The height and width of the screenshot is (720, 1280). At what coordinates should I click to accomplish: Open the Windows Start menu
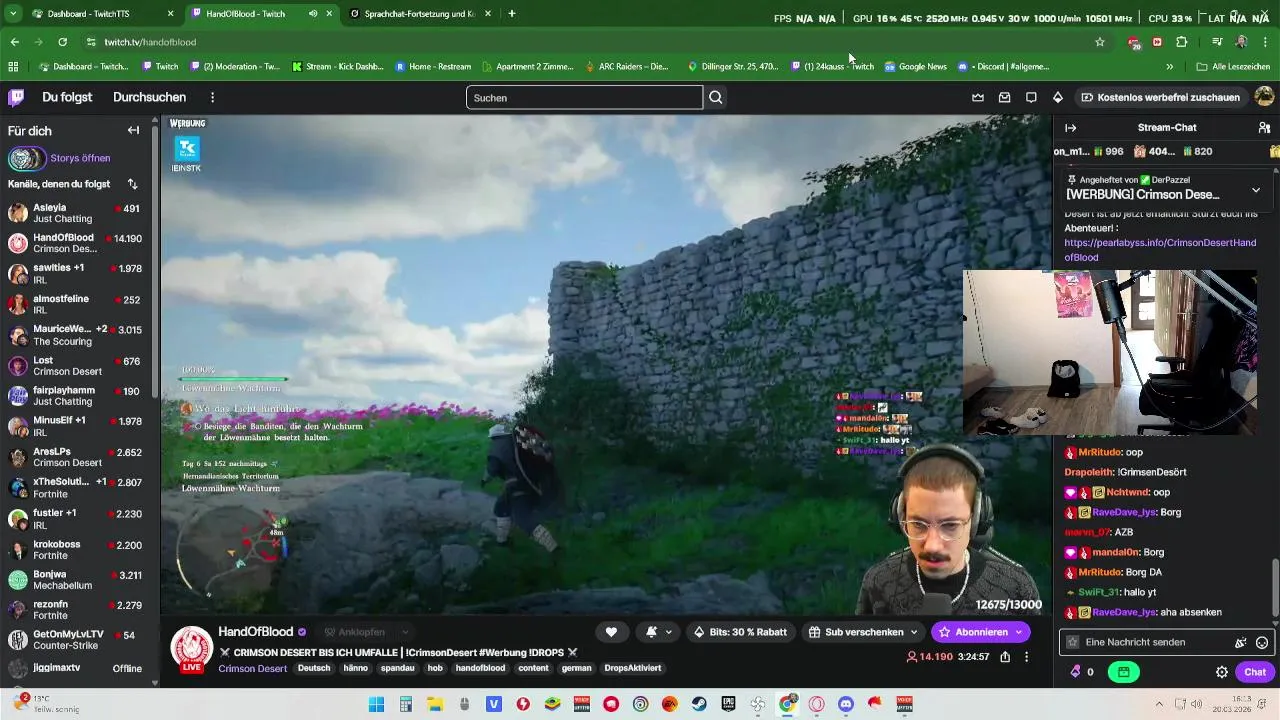(x=376, y=704)
